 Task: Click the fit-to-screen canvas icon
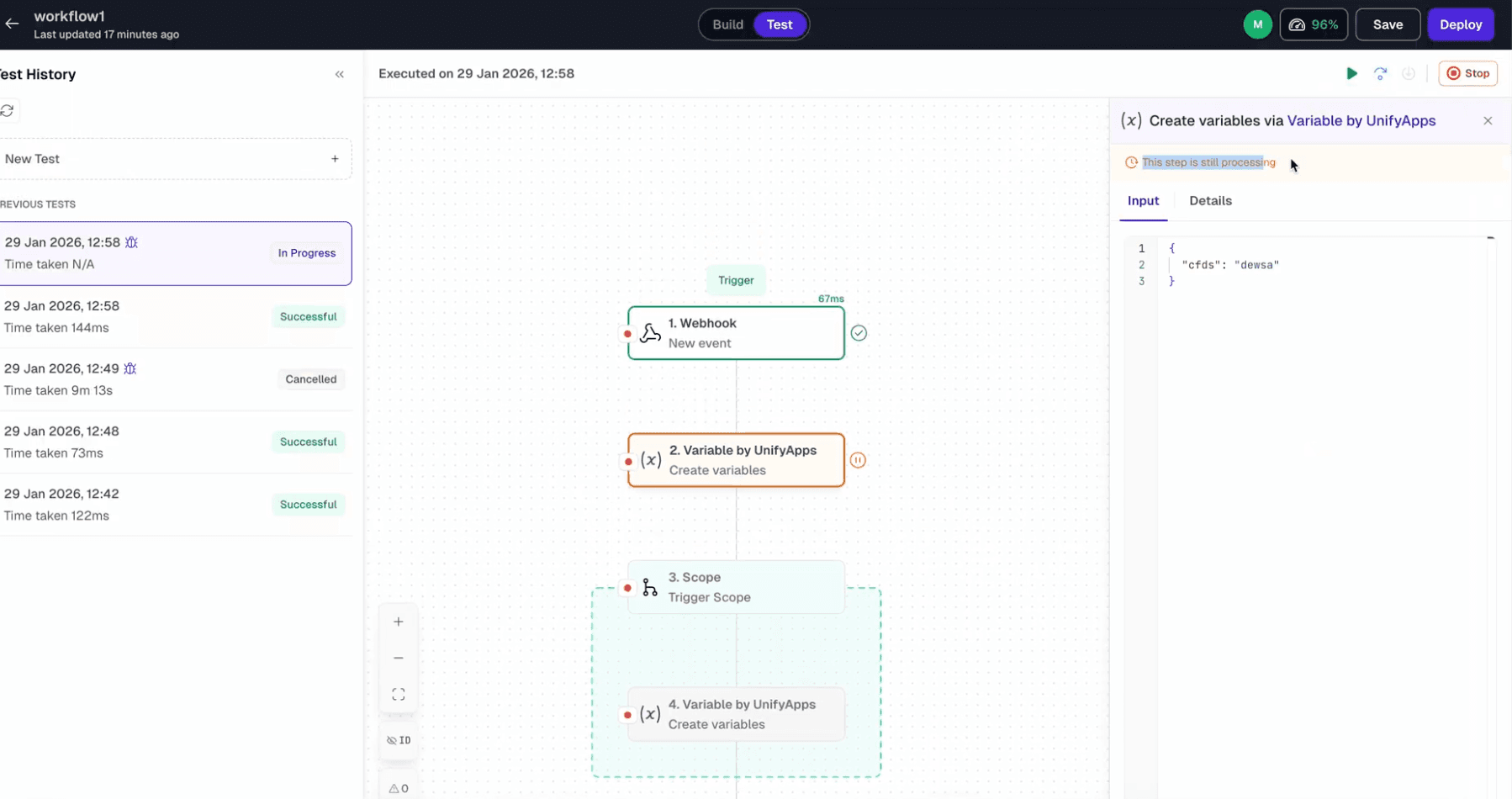[x=399, y=695]
